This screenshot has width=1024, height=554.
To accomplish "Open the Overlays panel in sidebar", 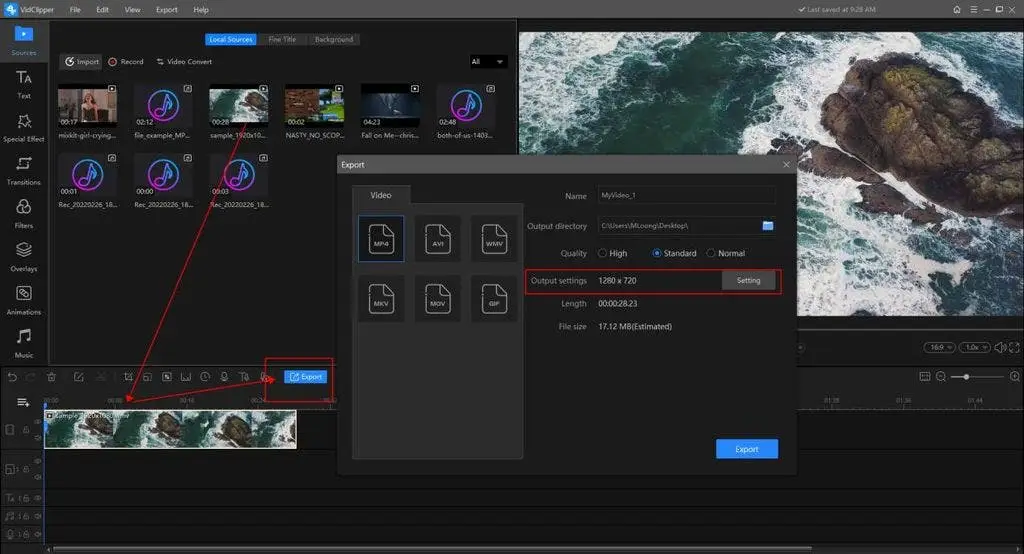I will (x=24, y=257).
